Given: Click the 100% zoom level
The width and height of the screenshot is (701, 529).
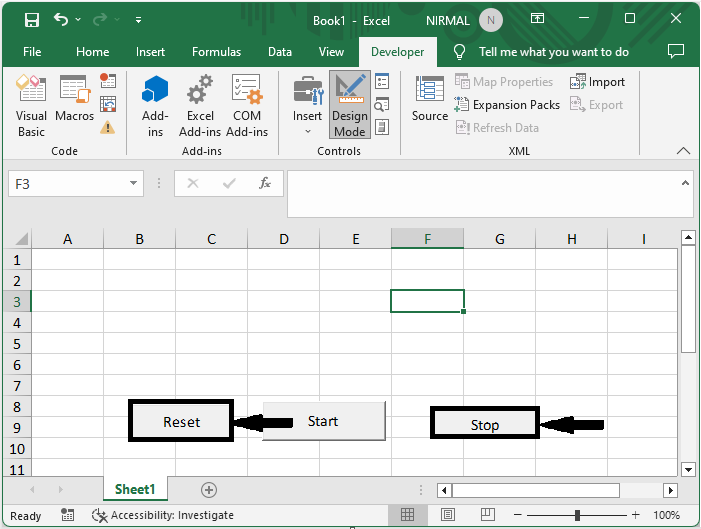Looking at the screenshot, I should pyautogui.click(x=666, y=515).
